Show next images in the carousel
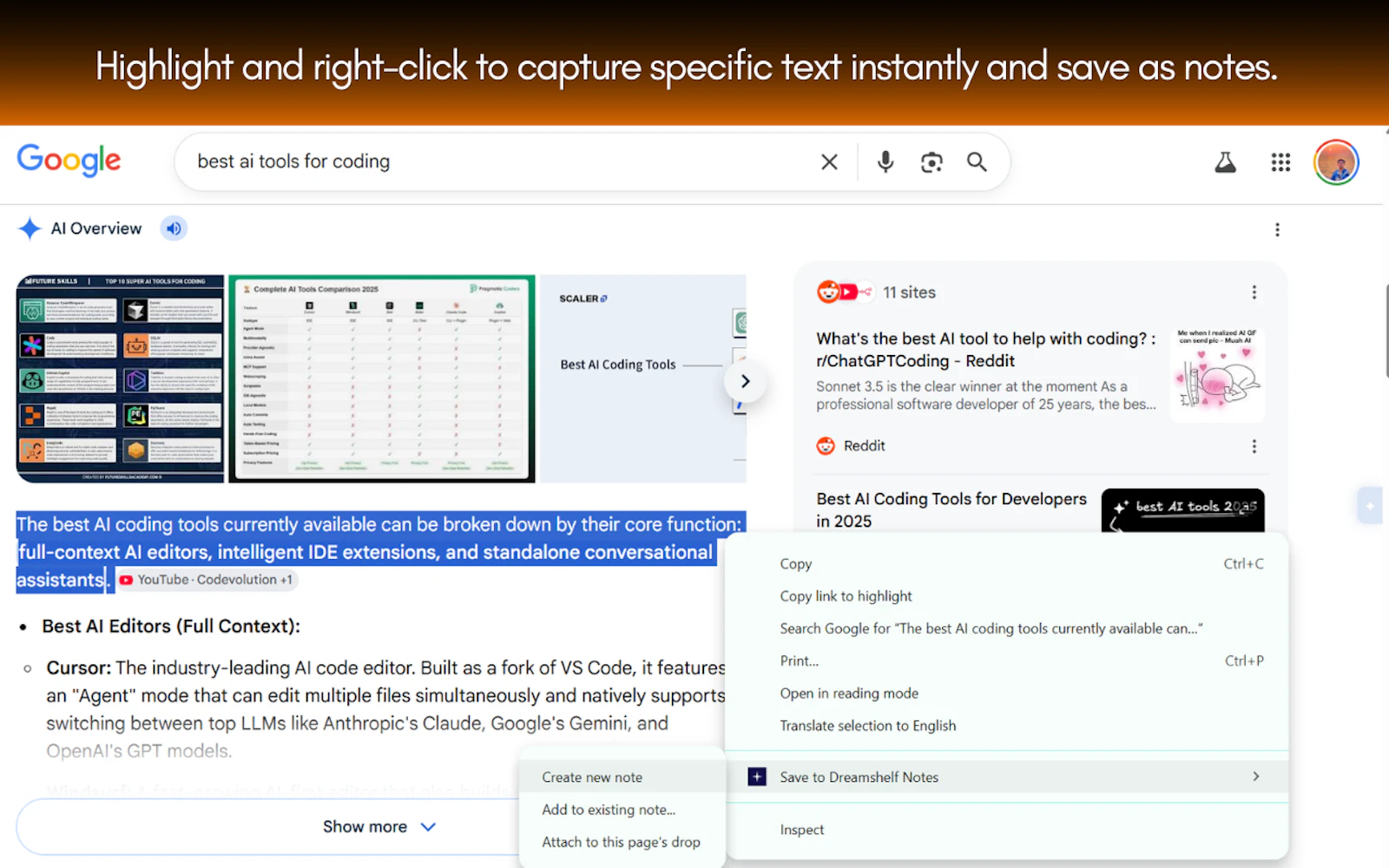 pyautogui.click(x=745, y=381)
